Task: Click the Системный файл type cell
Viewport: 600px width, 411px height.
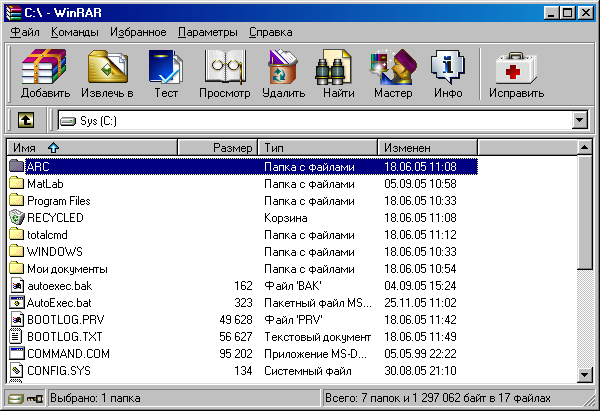Action: pyautogui.click(x=308, y=370)
